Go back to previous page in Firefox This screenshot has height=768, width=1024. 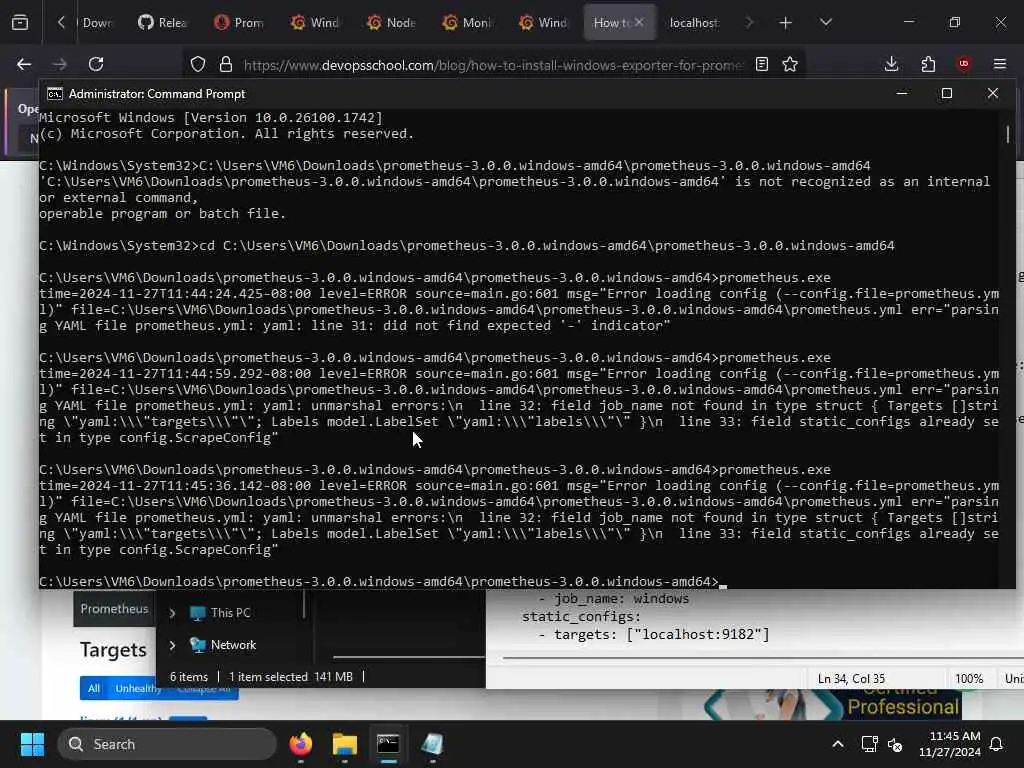pos(24,64)
